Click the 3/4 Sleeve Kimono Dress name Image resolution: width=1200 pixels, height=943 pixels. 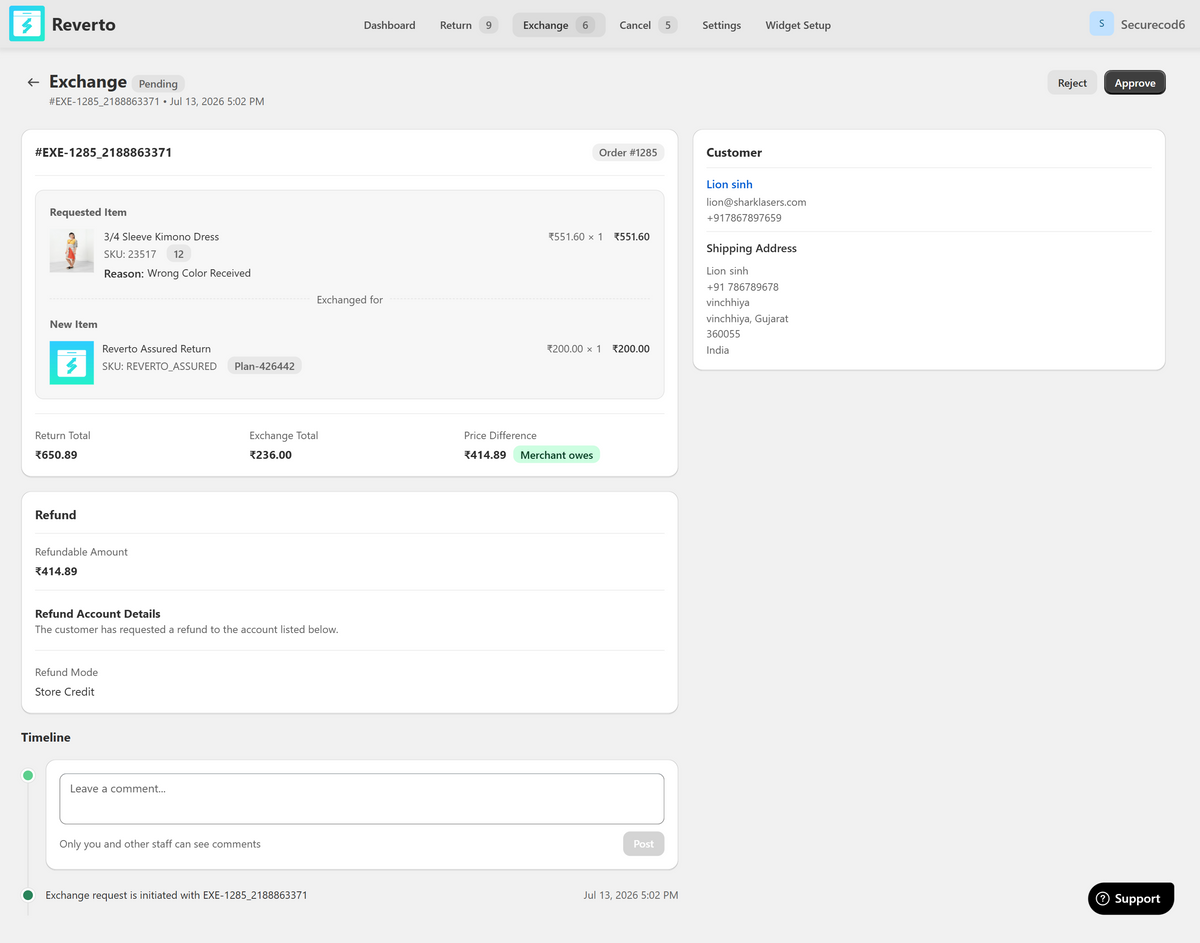pos(161,237)
